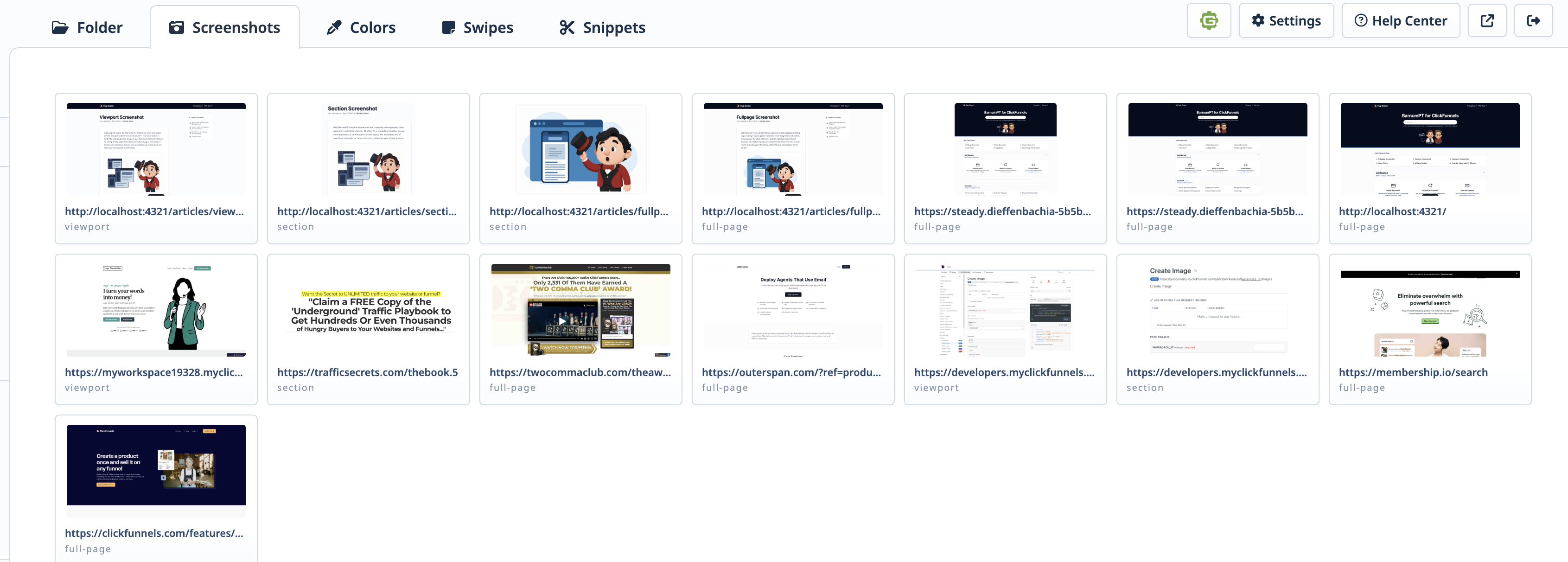Open the Viewport Screenshot article thumbnail
Screen dimensions: 1568x562
coord(156,148)
